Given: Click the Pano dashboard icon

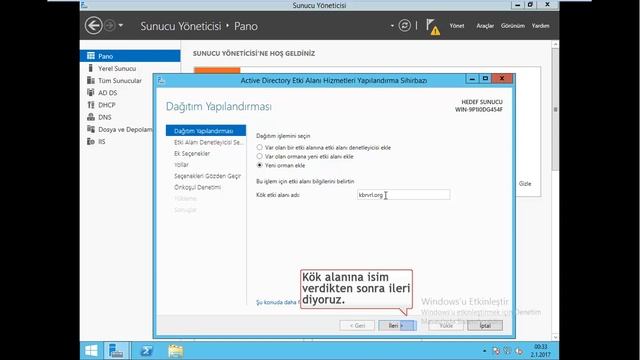Looking at the screenshot, I should pyautogui.click(x=91, y=56).
